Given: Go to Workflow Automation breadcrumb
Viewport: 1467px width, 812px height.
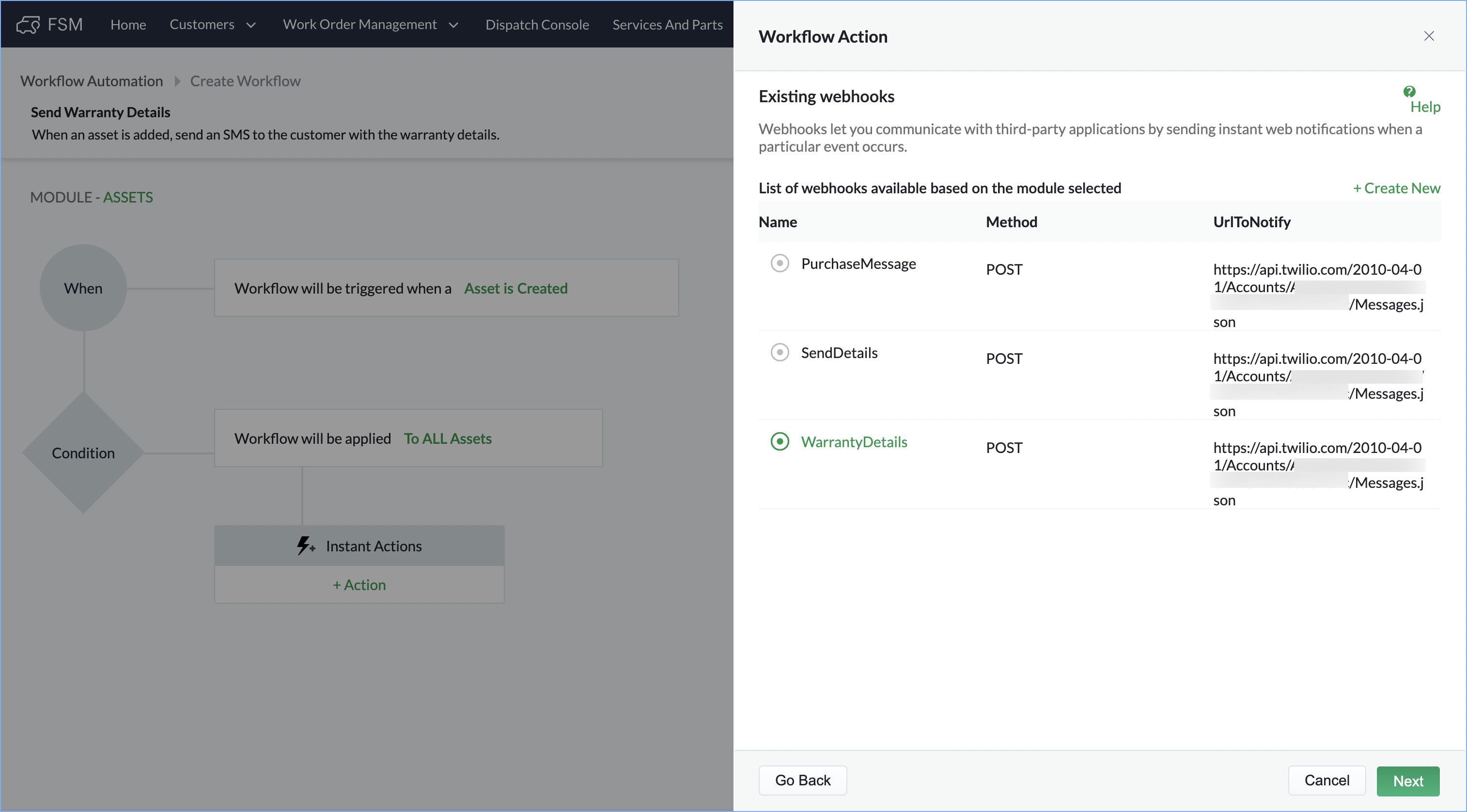Looking at the screenshot, I should (x=92, y=81).
